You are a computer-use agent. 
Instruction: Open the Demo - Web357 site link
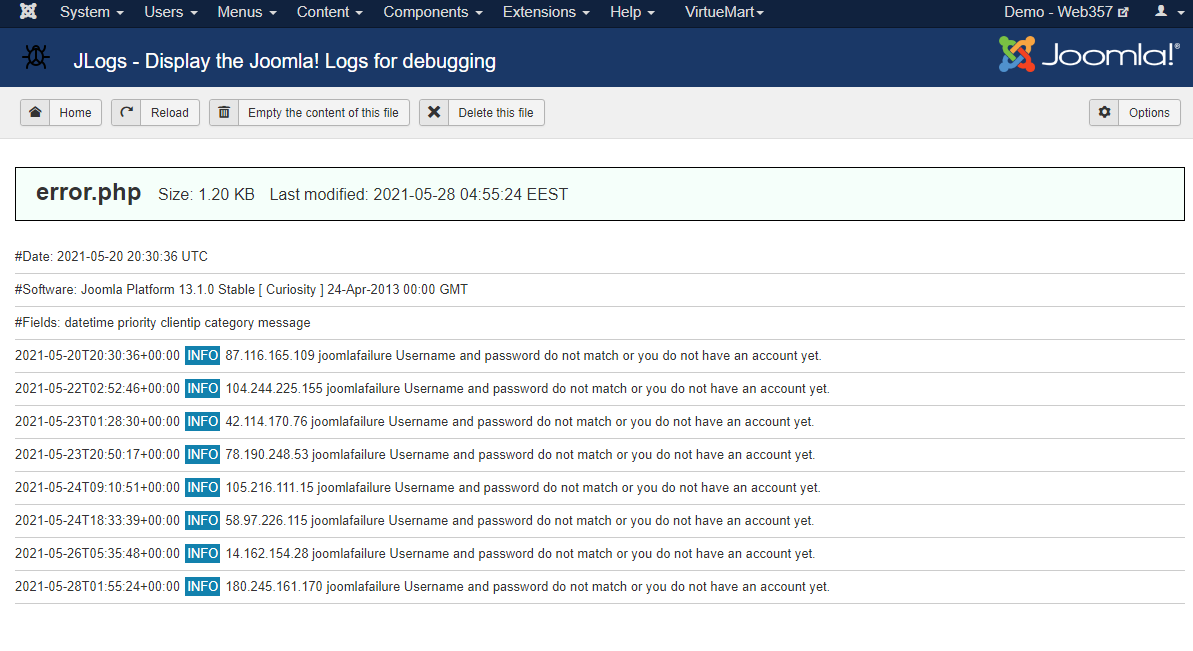(x=1066, y=12)
